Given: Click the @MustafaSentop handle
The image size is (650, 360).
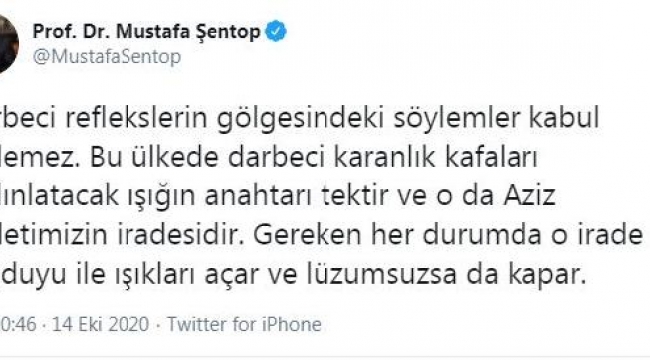Looking at the screenshot, I should click(107, 56).
